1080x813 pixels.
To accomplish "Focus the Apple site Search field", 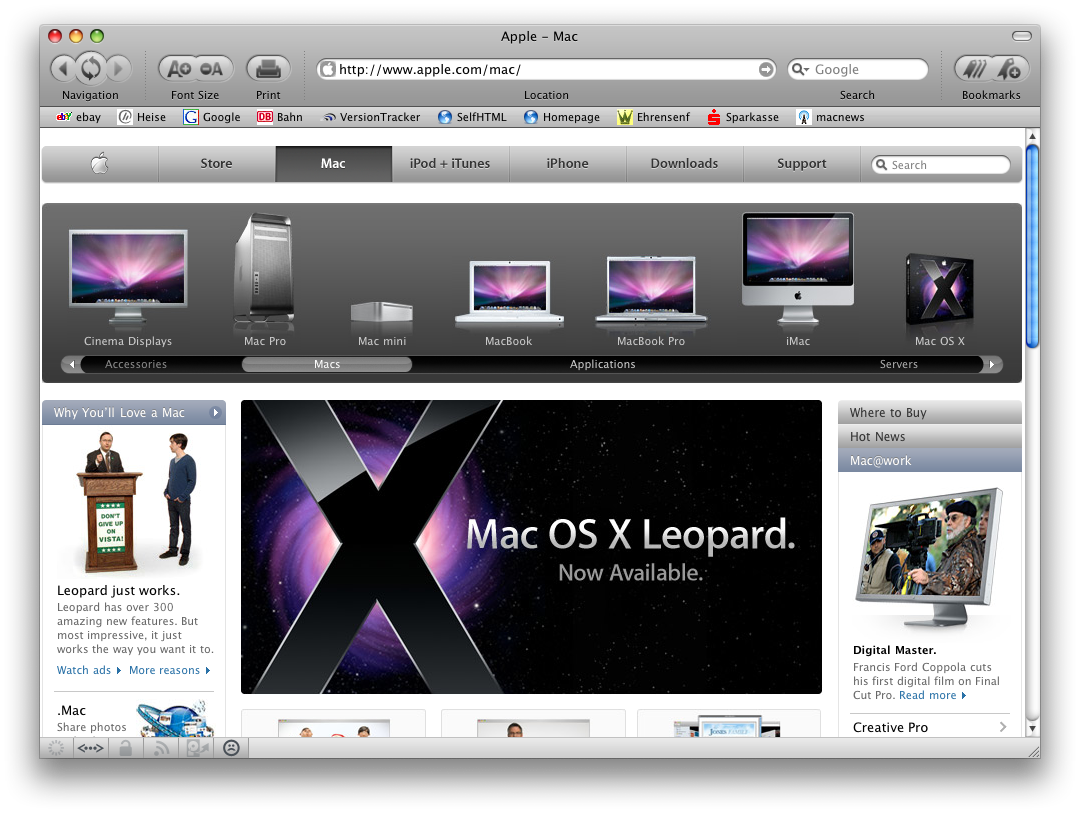I will [x=941, y=165].
